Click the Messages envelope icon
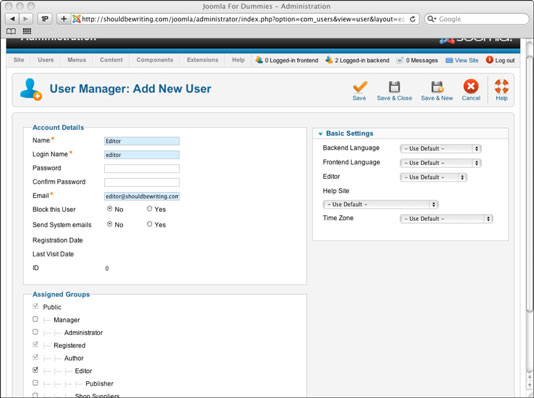The height and width of the screenshot is (398, 534). click(400, 60)
